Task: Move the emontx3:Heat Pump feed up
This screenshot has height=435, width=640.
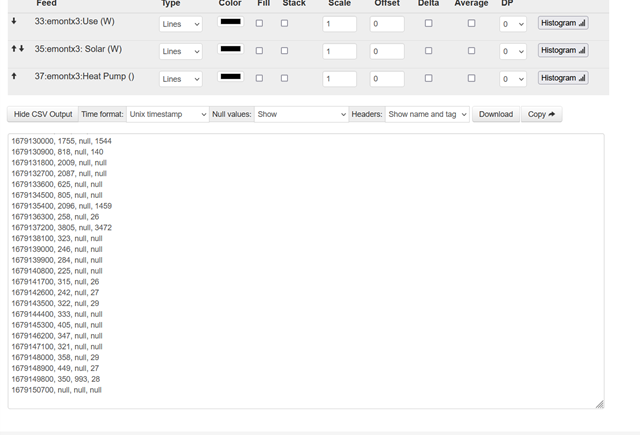Action: pos(14,76)
